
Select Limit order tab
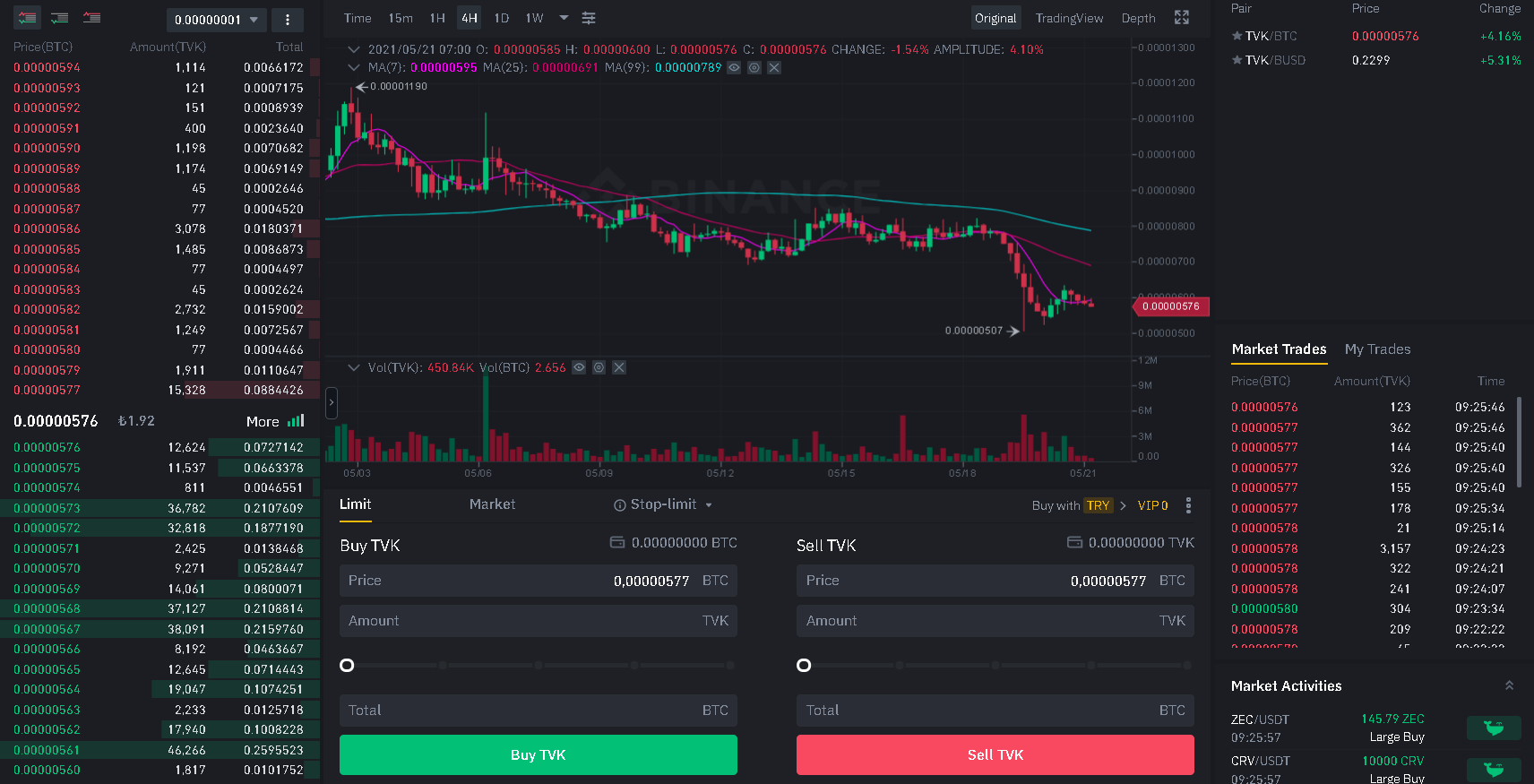pyautogui.click(x=355, y=504)
